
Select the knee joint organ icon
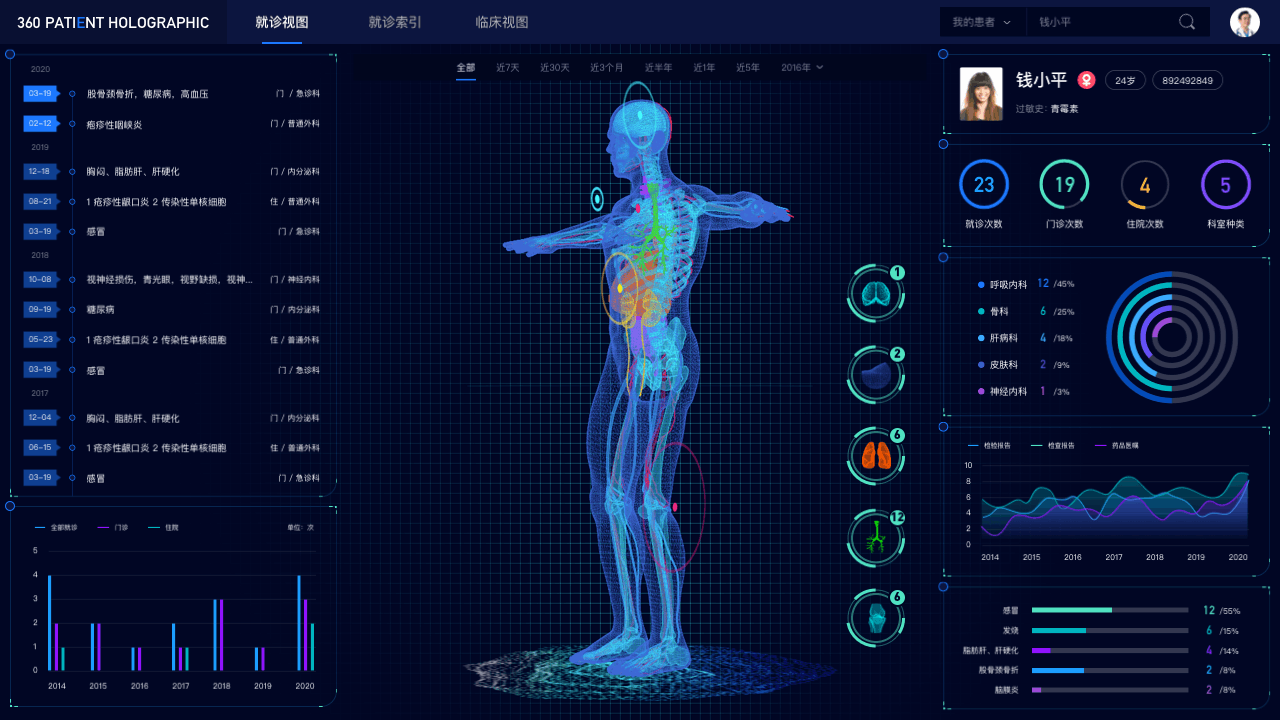click(875, 618)
